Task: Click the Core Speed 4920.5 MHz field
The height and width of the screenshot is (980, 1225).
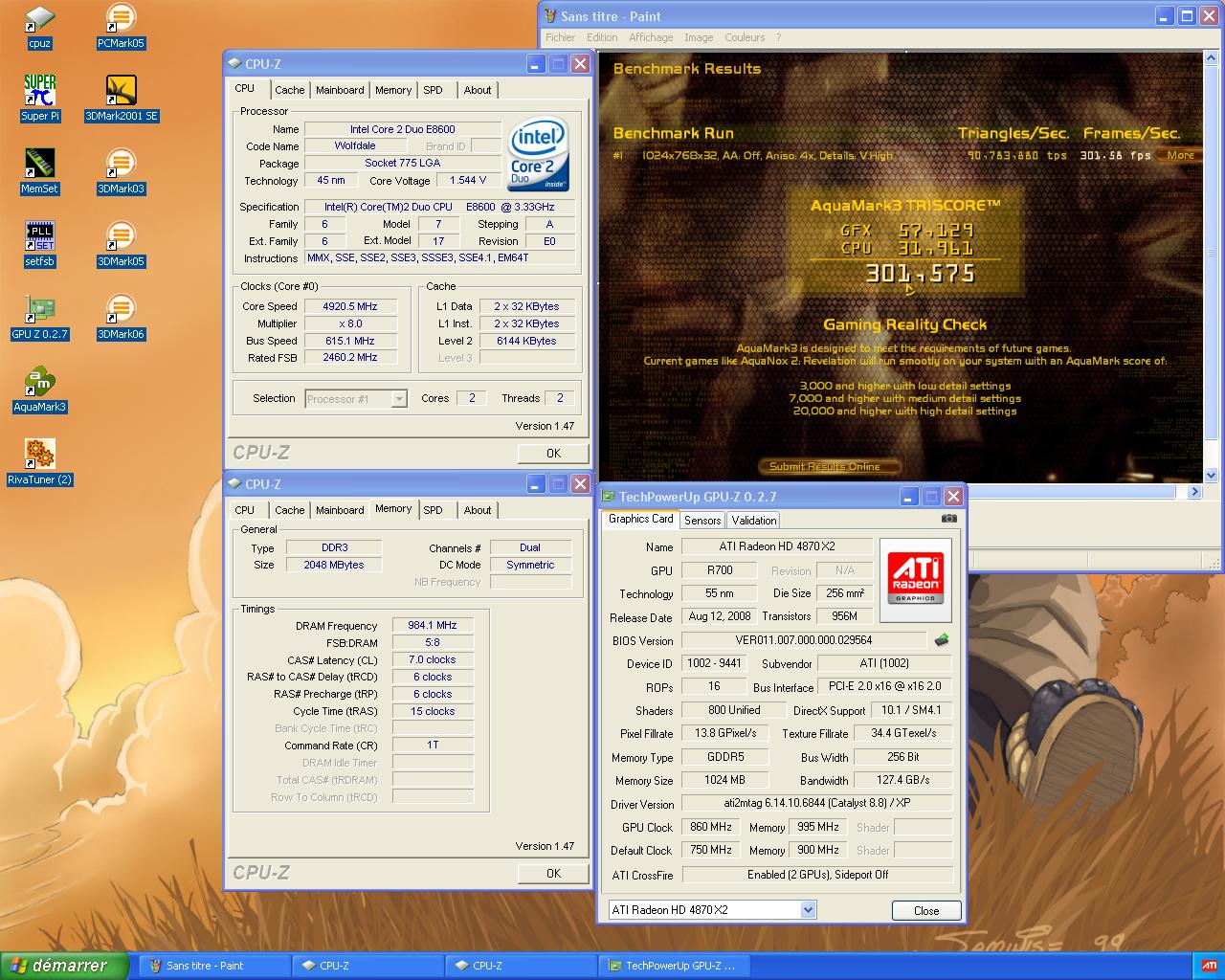Action: tap(349, 306)
